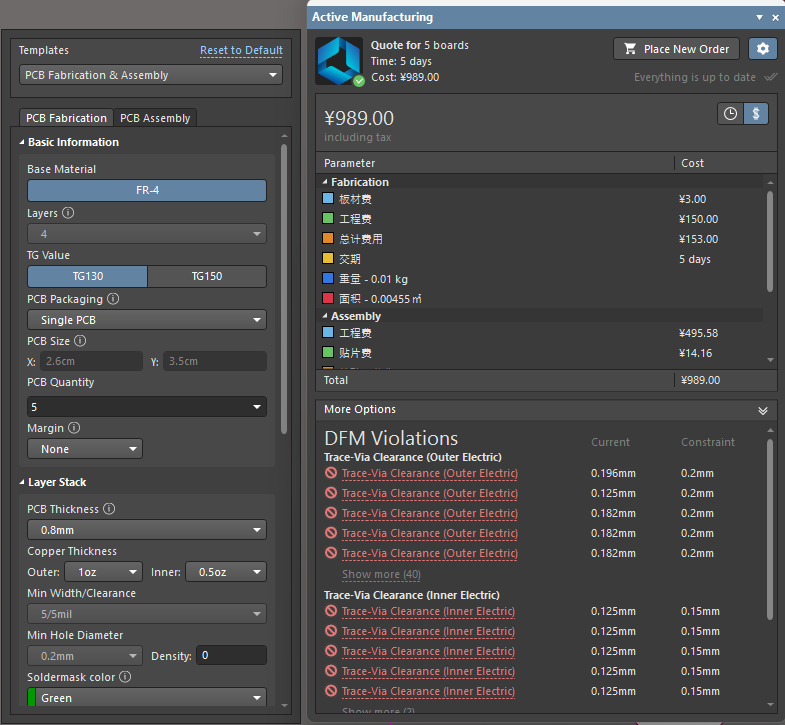Click the up-to-date double check icon
The height and width of the screenshot is (725, 785).
(x=770, y=77)
